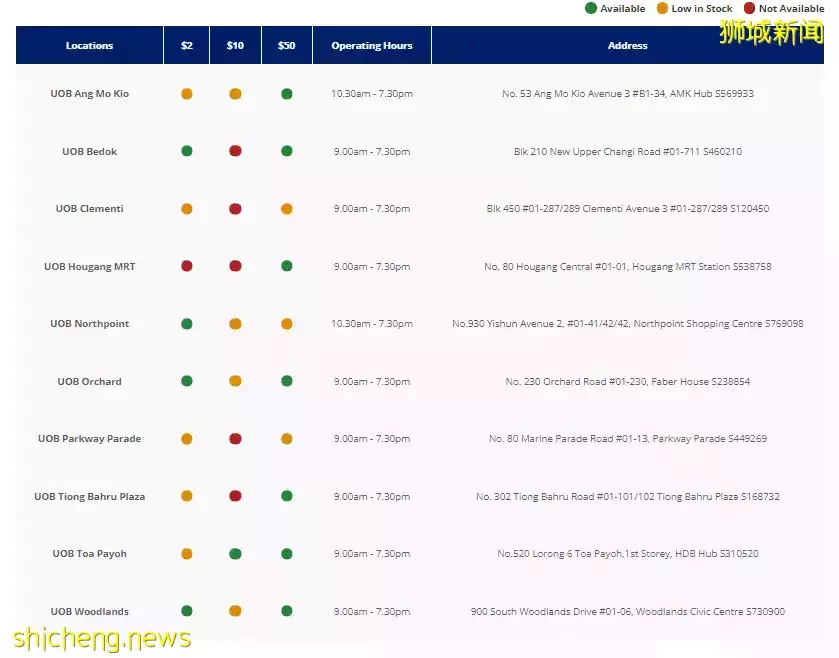Click the $2 status dot for UOB Tiong Bahru Plaza
This screenshot has width=839, height=658.
click(187, 496)
